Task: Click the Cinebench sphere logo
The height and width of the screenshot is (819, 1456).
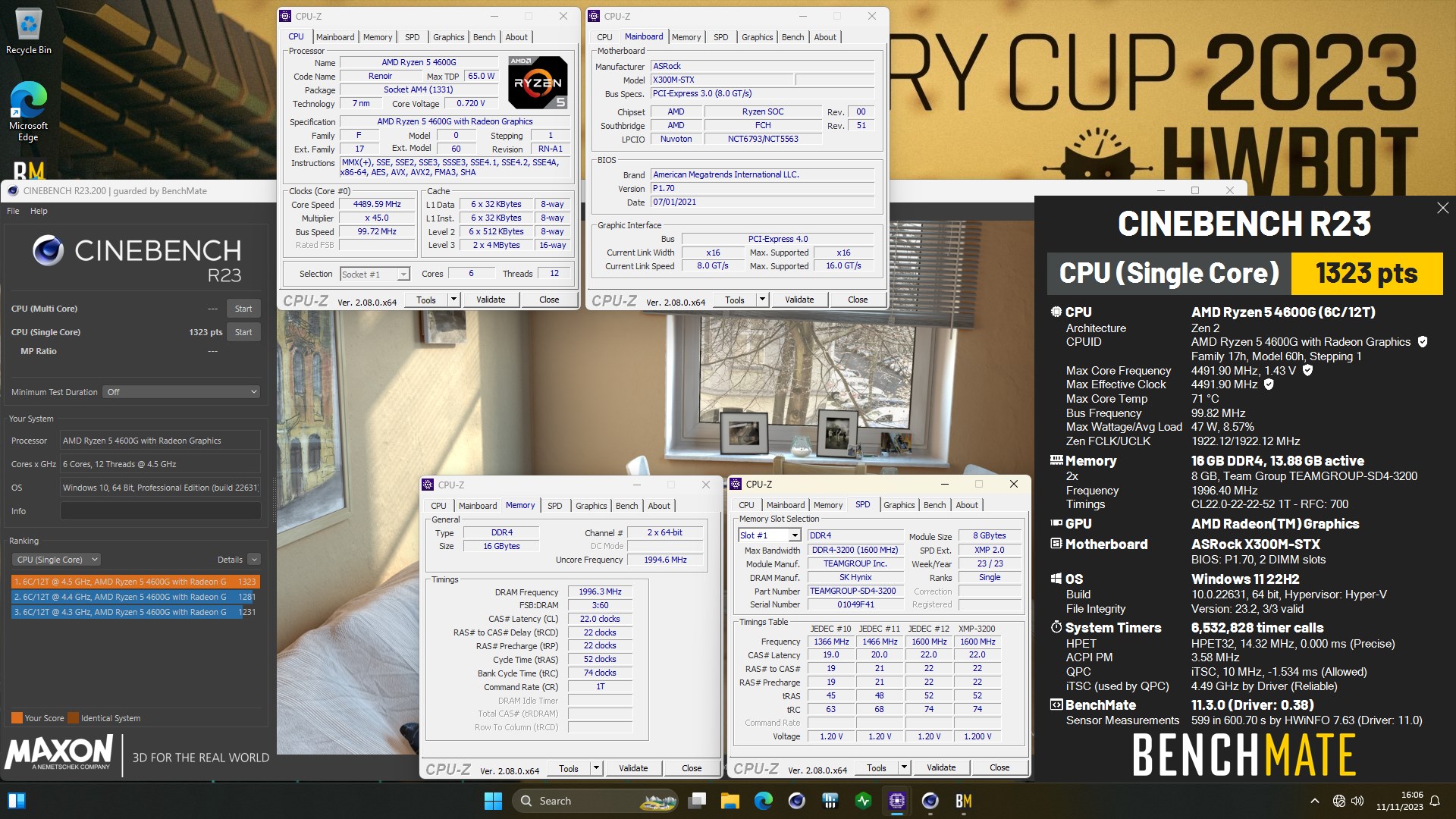Action: (48, 250)
